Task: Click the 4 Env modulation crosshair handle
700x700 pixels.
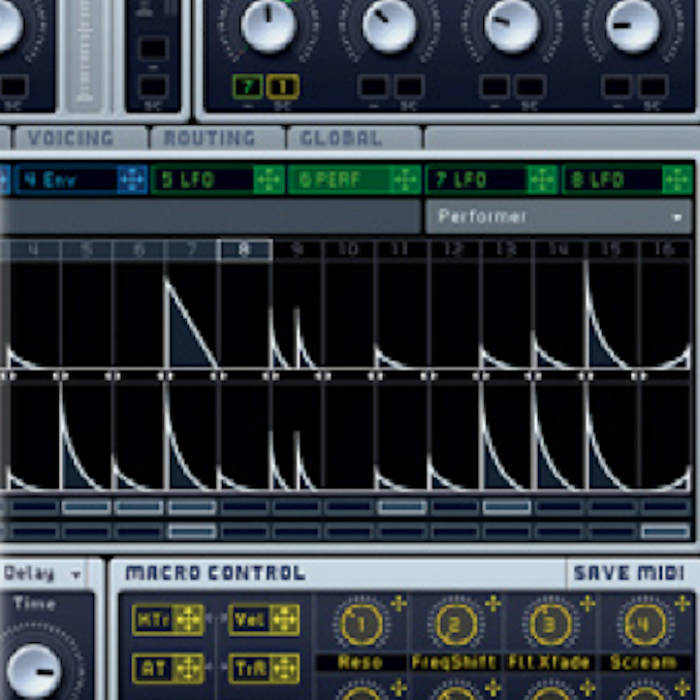Action: 132,180
